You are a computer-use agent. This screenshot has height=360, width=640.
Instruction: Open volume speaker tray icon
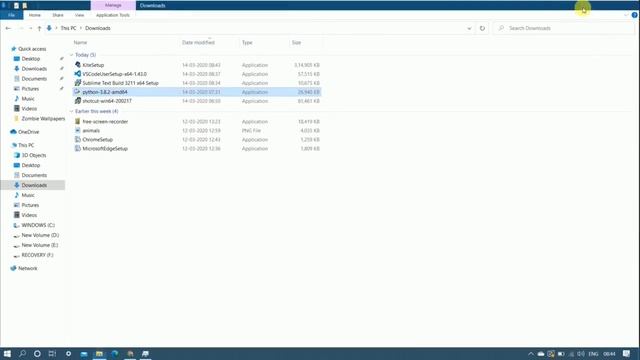point(581,354)
